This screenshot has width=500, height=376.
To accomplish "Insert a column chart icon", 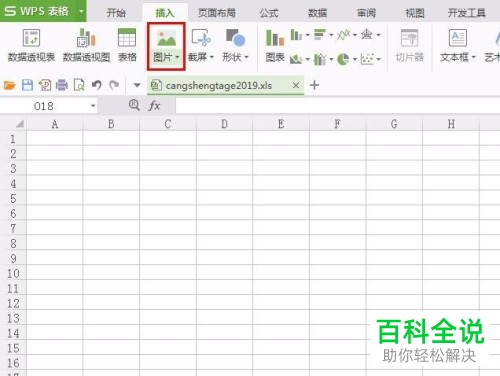I will pos(296,34).
